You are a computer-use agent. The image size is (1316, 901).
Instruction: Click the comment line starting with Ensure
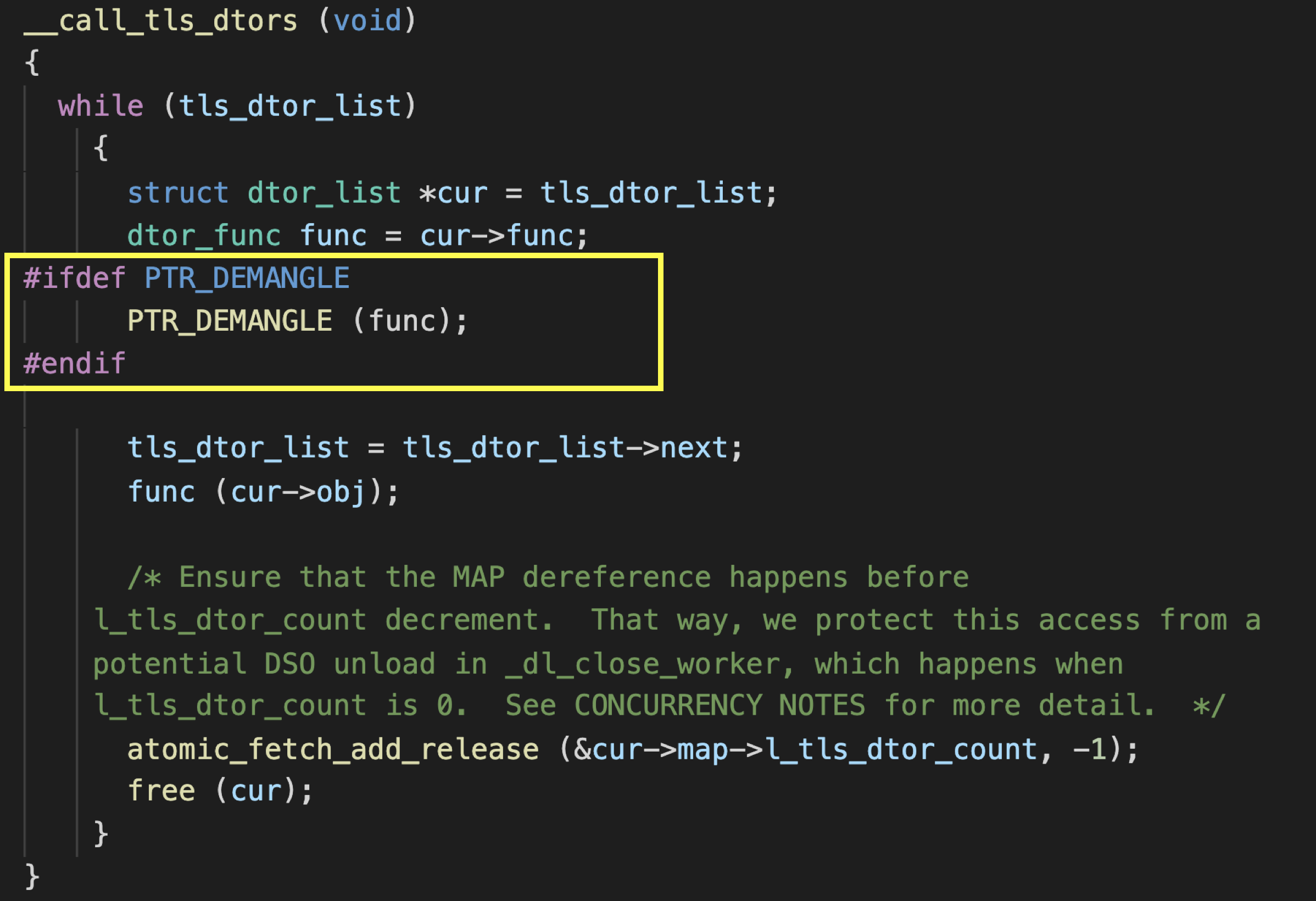pyautogui.click(x=548, y=577)
